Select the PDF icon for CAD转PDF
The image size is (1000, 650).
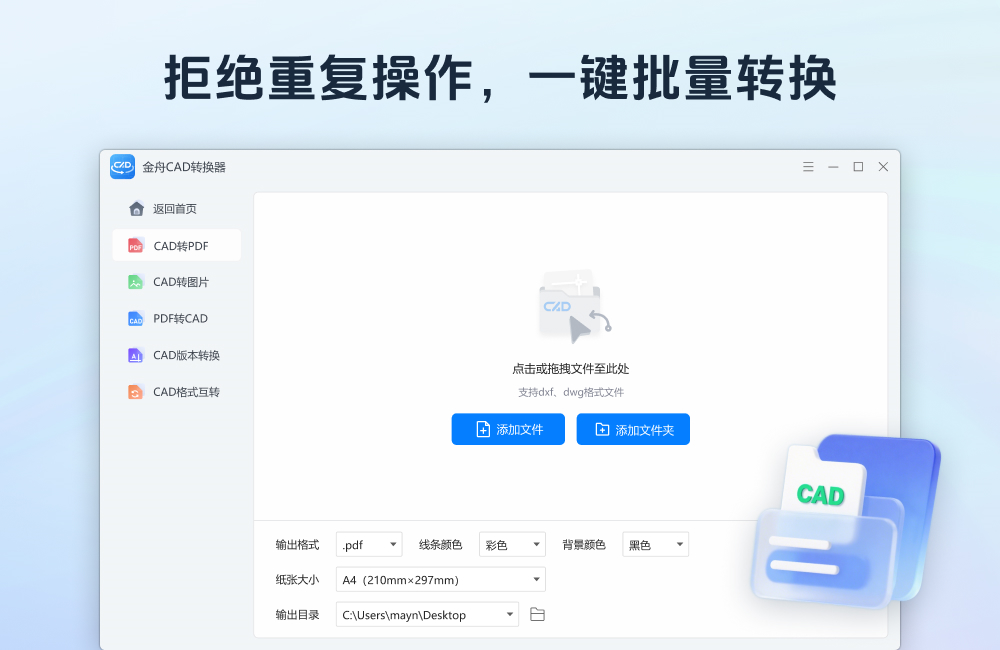pyautogui.click(x=136, y=246)
